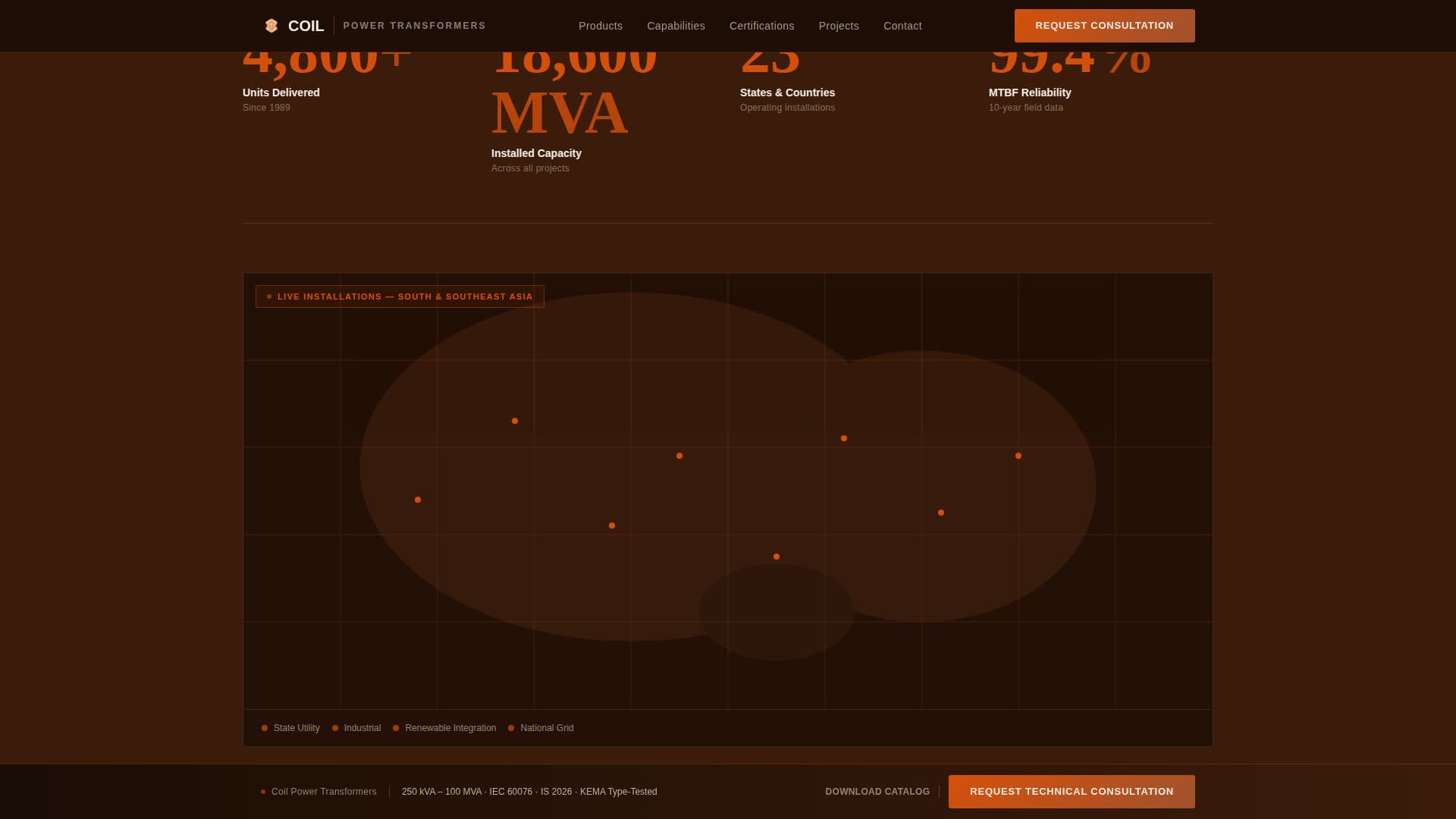This screenshot has width=1456, height=819.
Task: Click the COIL brand name text
Action: [x=306, y=26]
